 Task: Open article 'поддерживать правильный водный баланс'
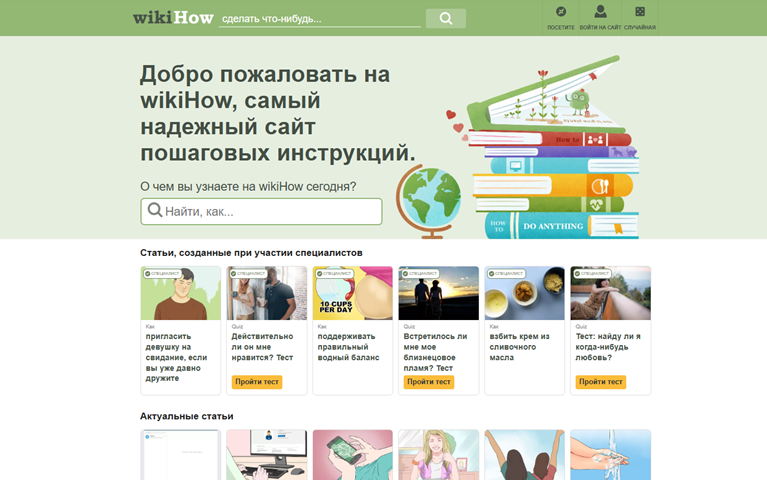pyautogui.click(x=348, y=347)
